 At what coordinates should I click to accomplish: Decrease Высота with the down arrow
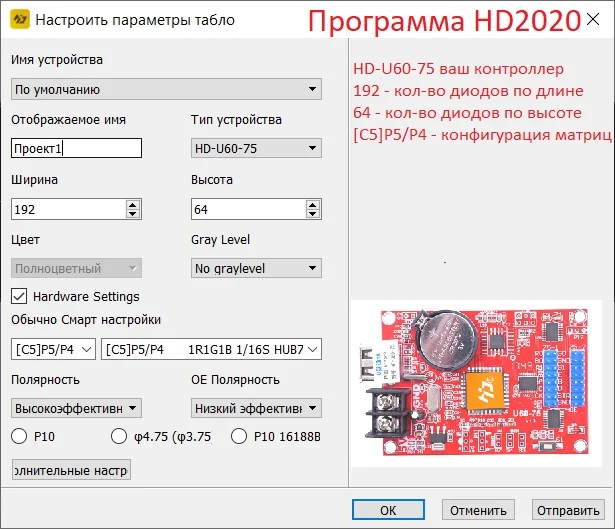pos(313,214)
